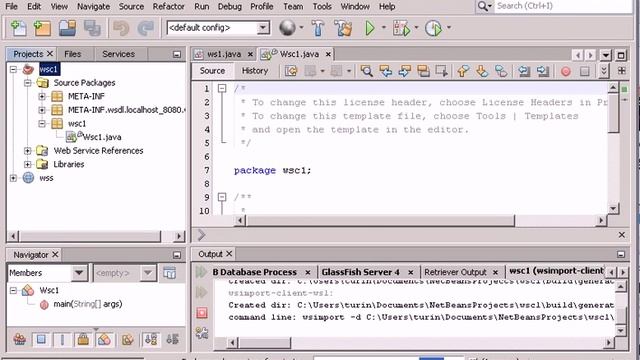640x360 pixels.
Task: Run the project with green play icon
Action: click(x=370, y=28)
